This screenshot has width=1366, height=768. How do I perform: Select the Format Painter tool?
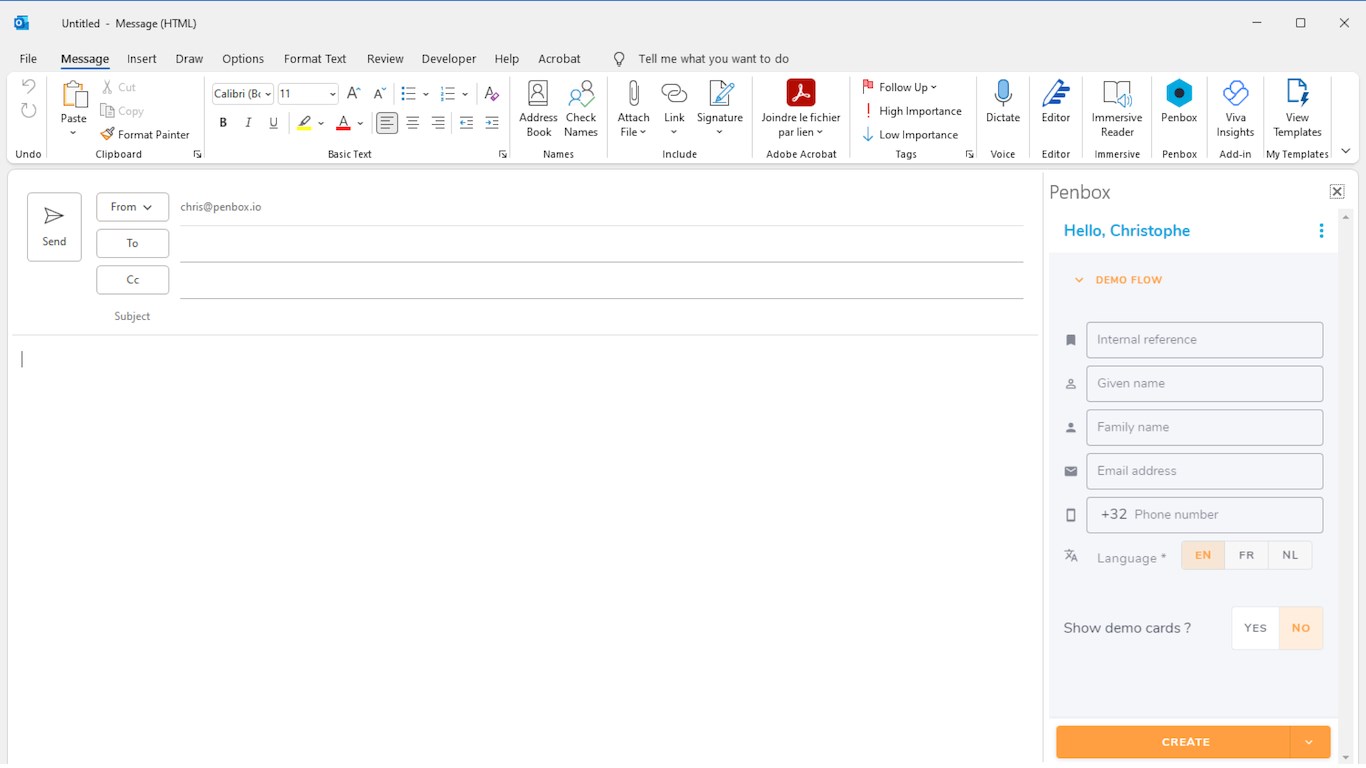coord(145,134)
